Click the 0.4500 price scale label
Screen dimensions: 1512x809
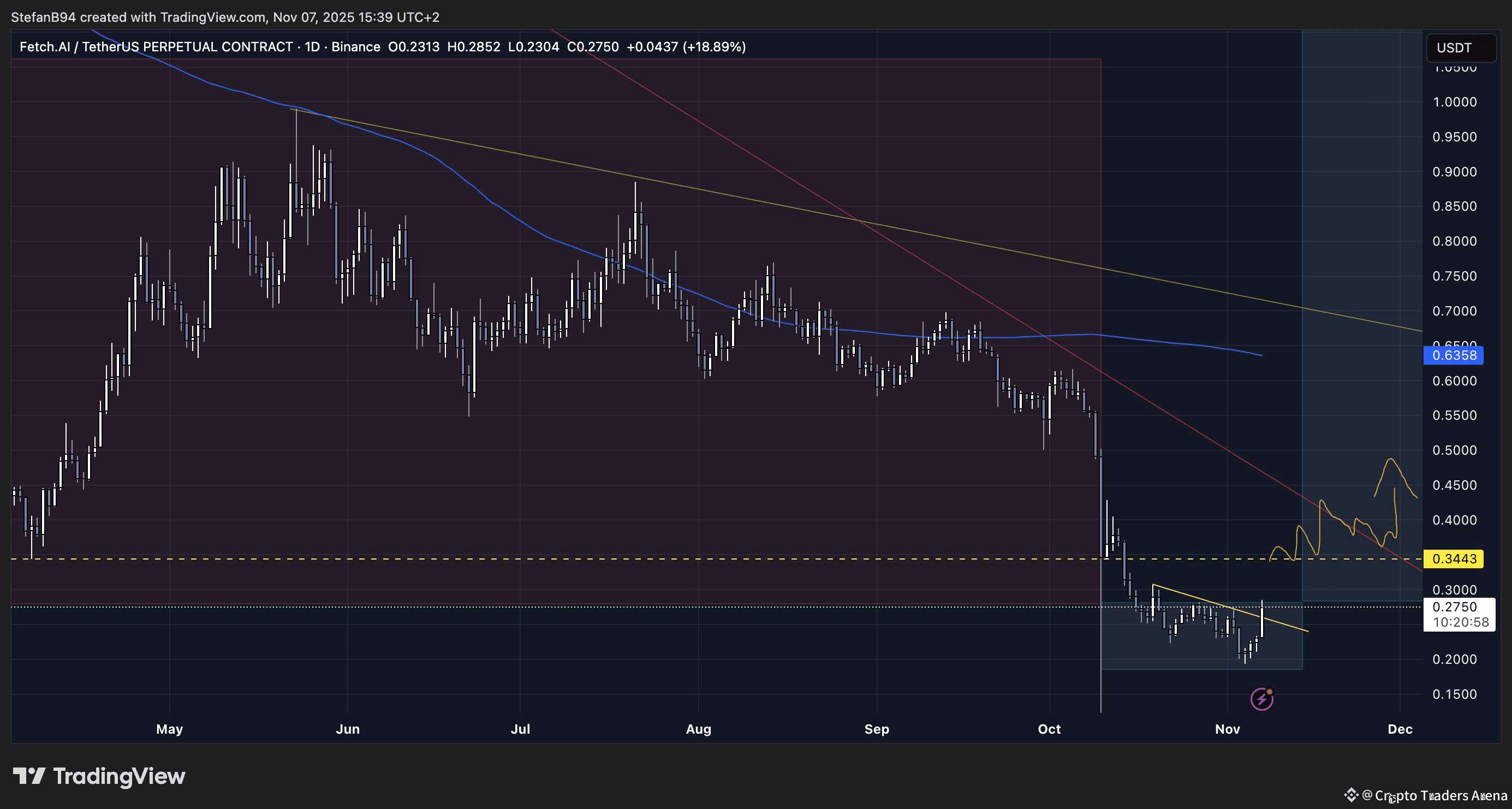tap(1455, 485)
